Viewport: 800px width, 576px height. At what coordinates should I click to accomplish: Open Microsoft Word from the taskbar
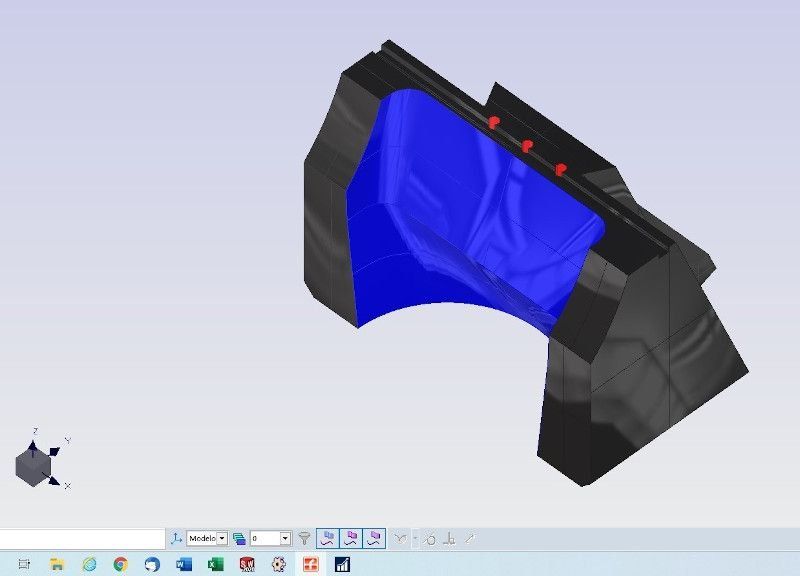[183, 565]
